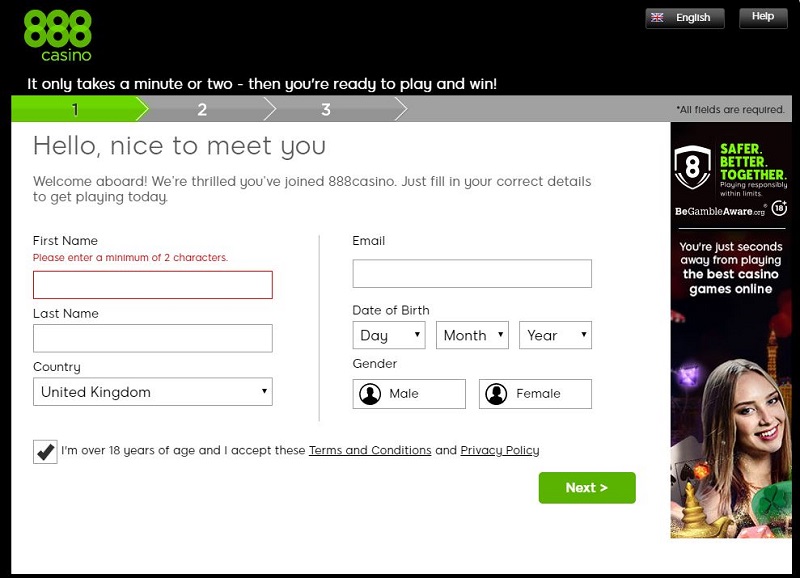800x578 pixels.
Task: Click the 18+ age restriction badge
Action: [x=779, y=208]
